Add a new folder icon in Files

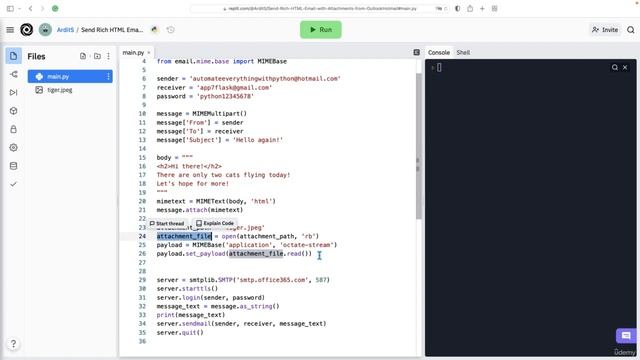(97, 56)
